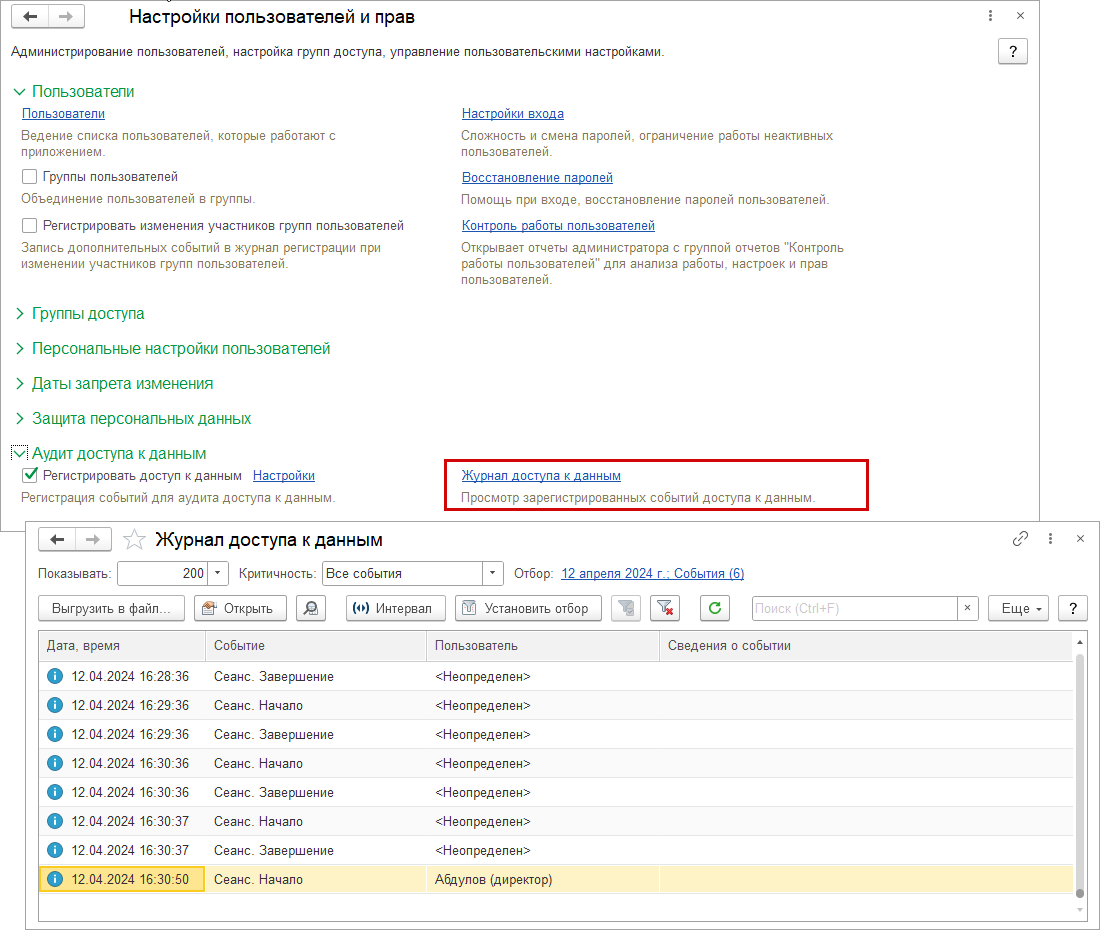Refresh the access journal with green arrow

coord(715,608)
